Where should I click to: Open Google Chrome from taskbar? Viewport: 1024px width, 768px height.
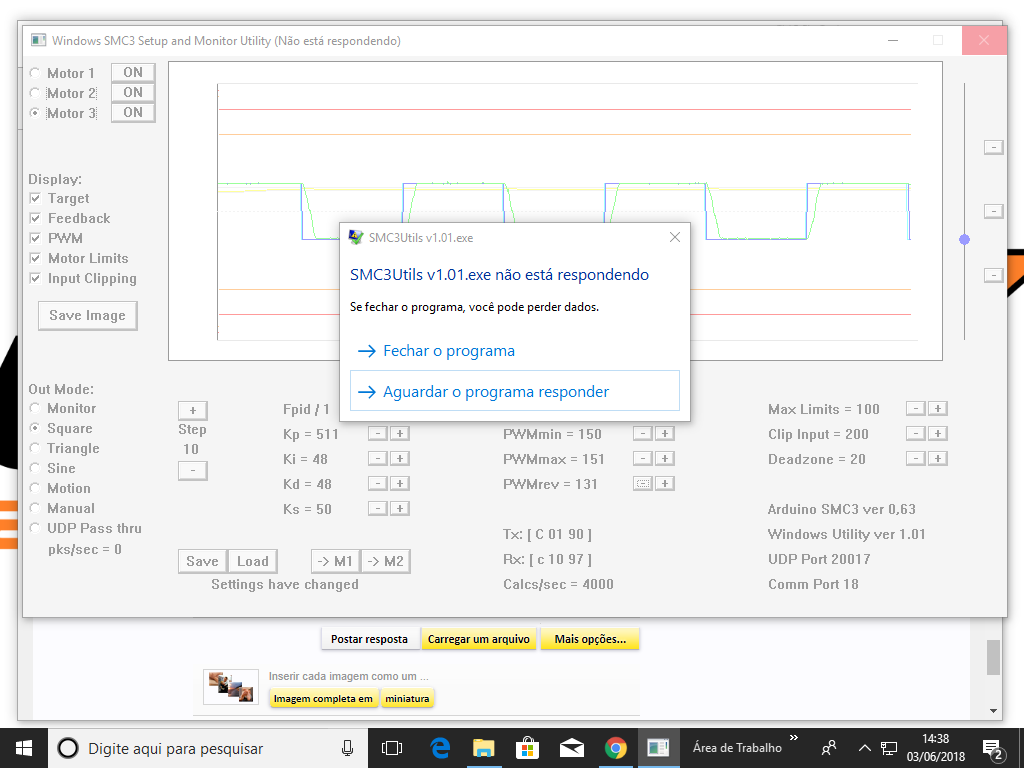615,748
